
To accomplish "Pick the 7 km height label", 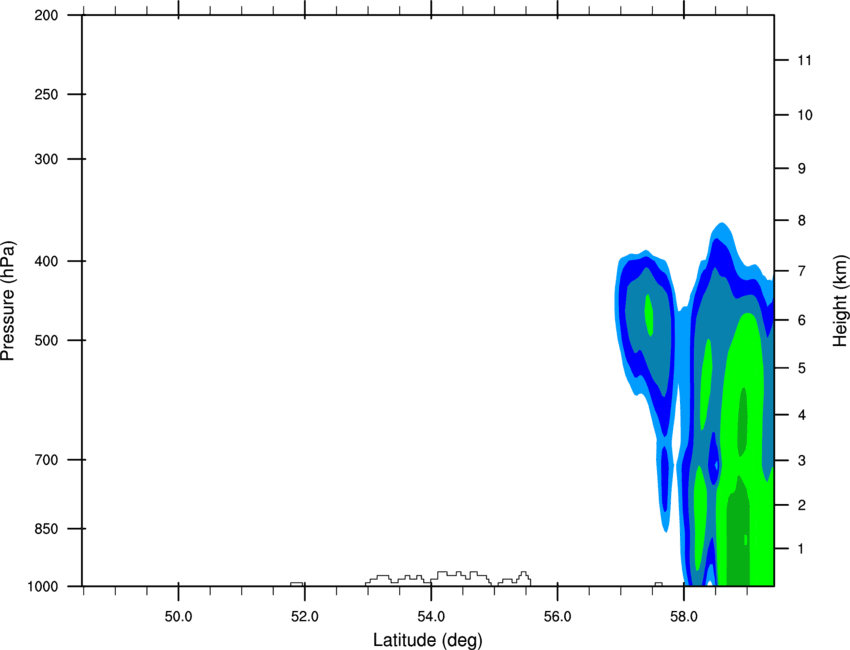I will (x=802, y=271).
